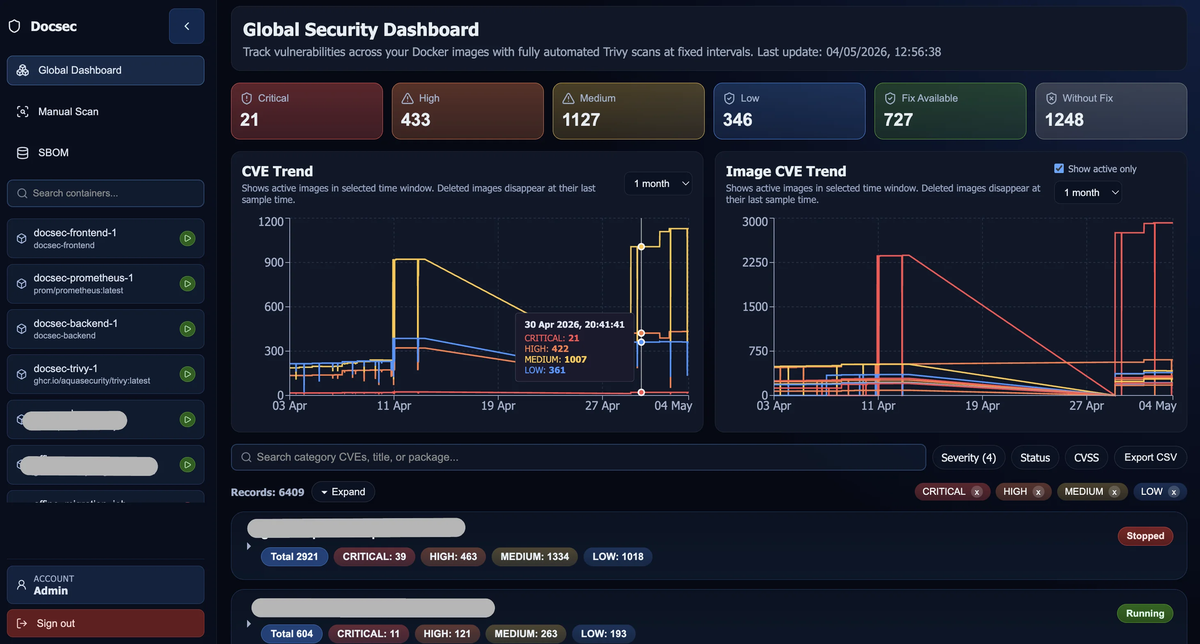The image size is (1200, 644).
Task: Click the cube icon next to docsec-backend-1
Action: [21, 329]
